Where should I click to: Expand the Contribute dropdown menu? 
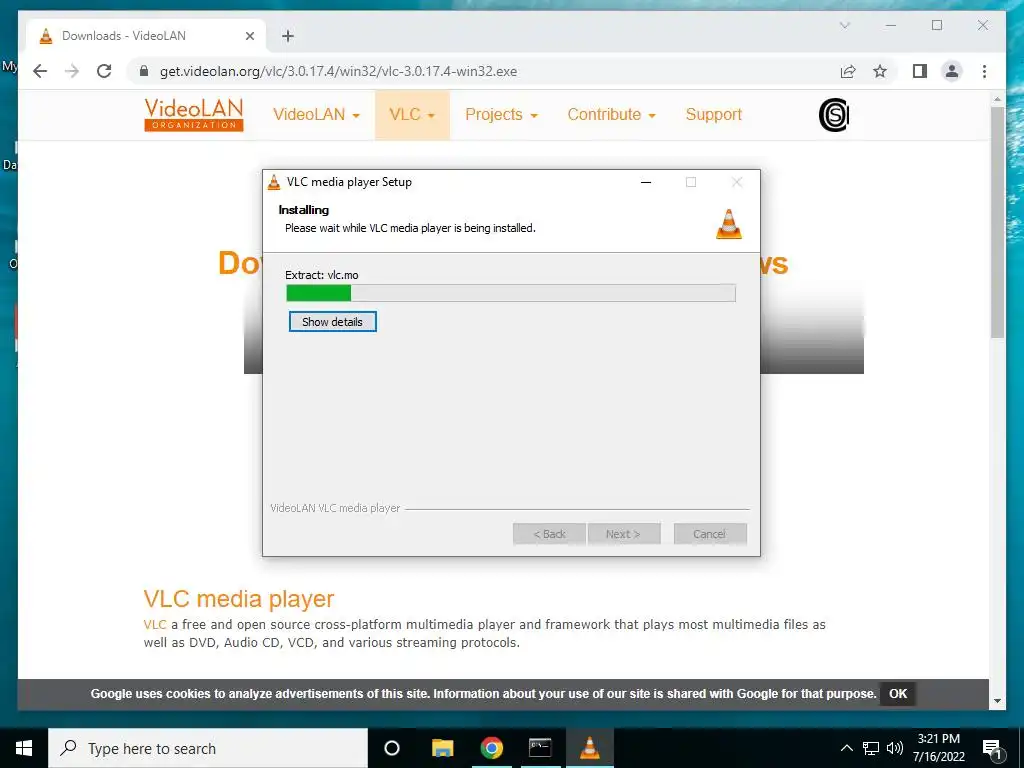click(611, 115)
